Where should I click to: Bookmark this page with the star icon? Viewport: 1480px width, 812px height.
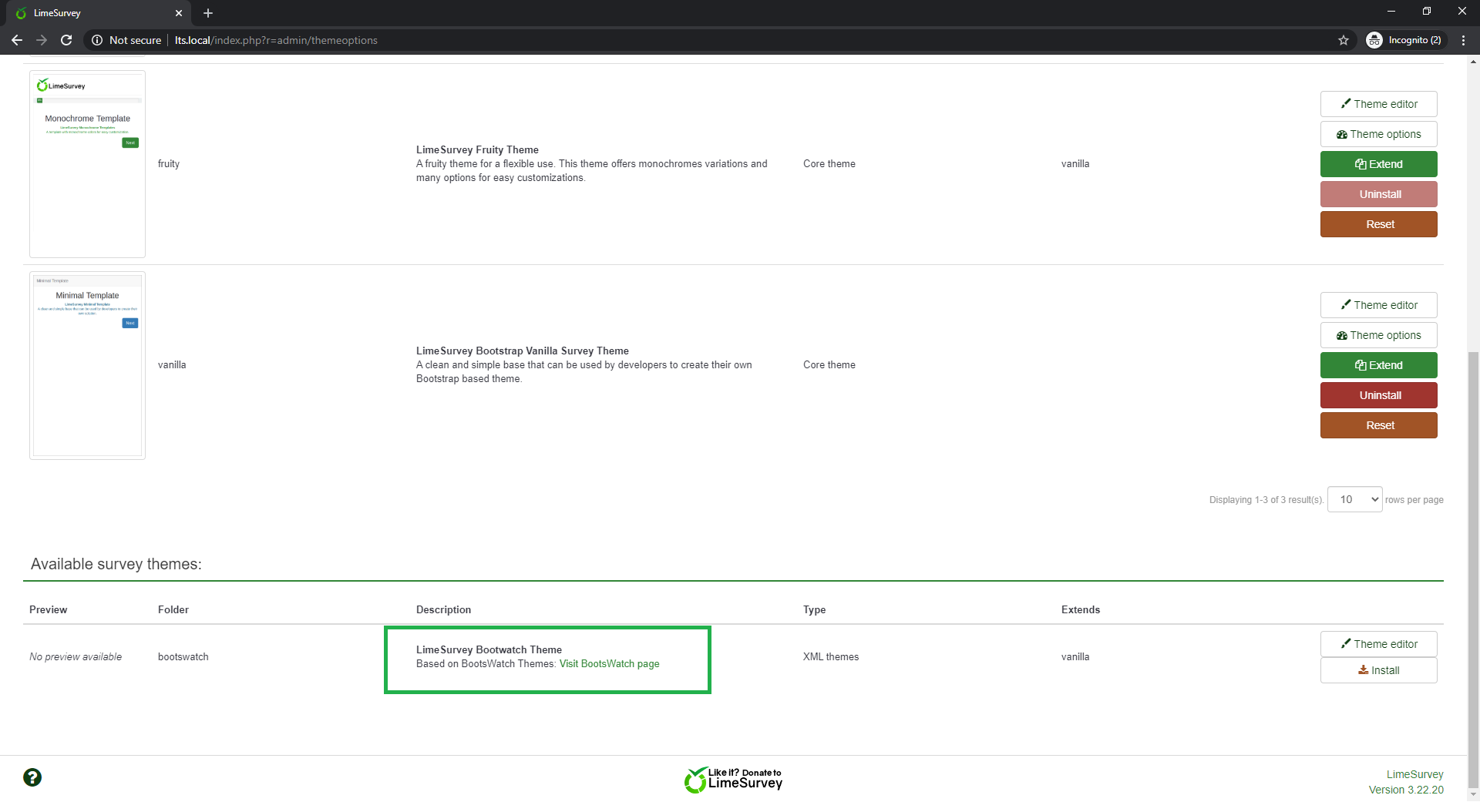pos(1344,40)
